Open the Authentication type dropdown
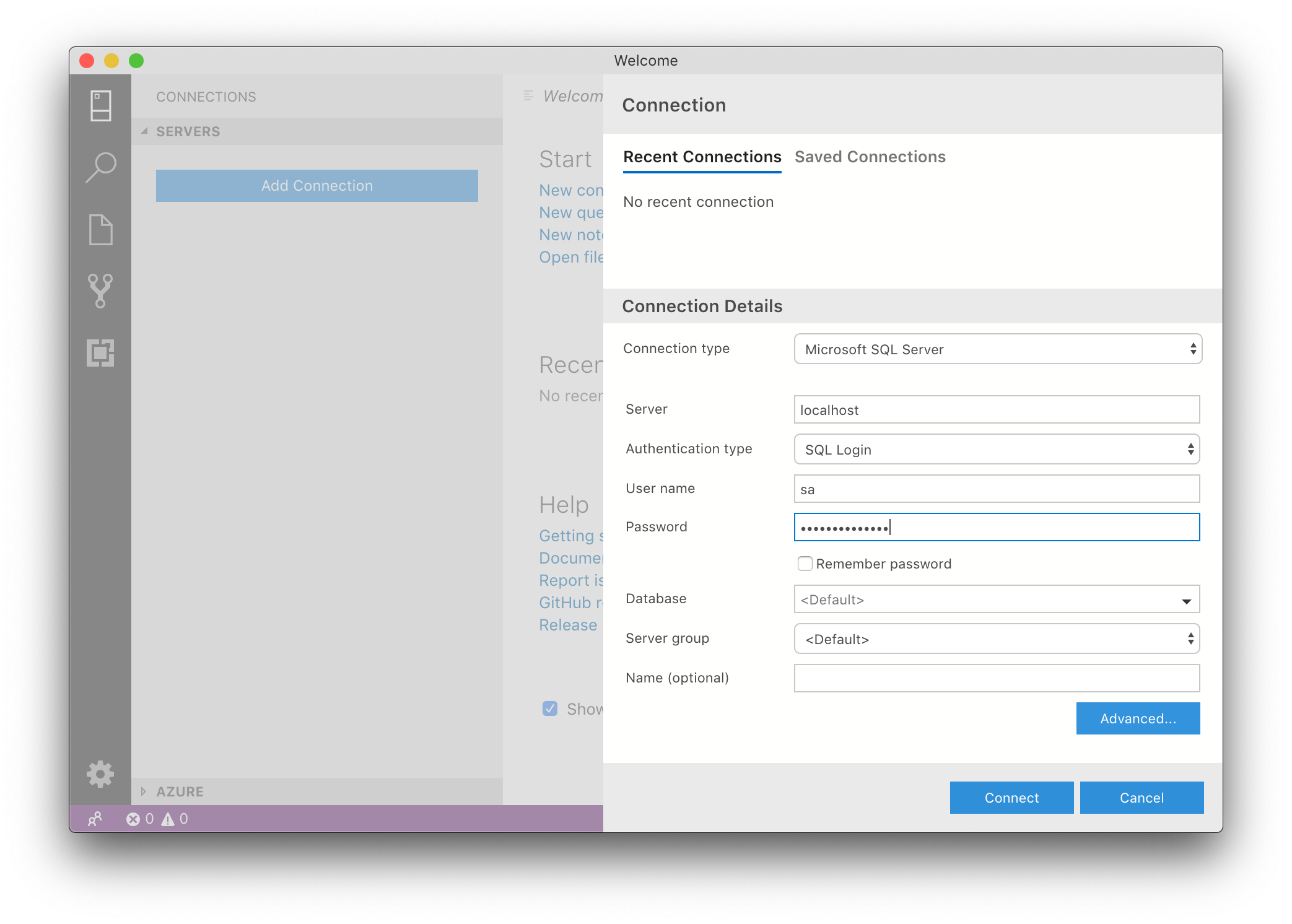Viewport: 1292px width, 924px height. click(x=996, y=450)
